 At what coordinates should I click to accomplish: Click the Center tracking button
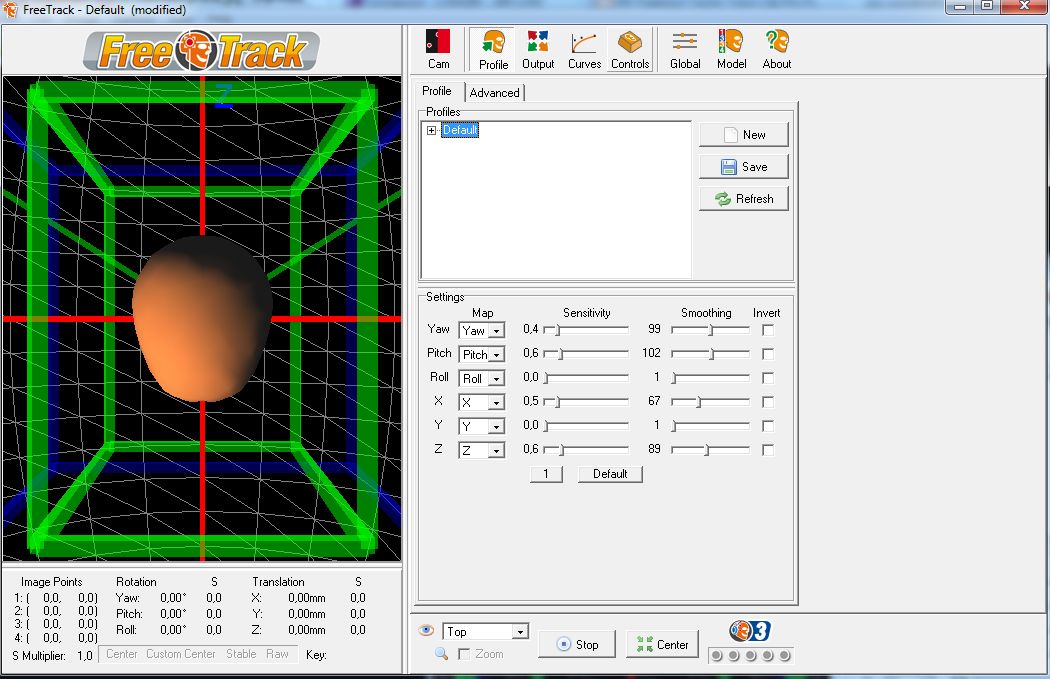(662, 644)
